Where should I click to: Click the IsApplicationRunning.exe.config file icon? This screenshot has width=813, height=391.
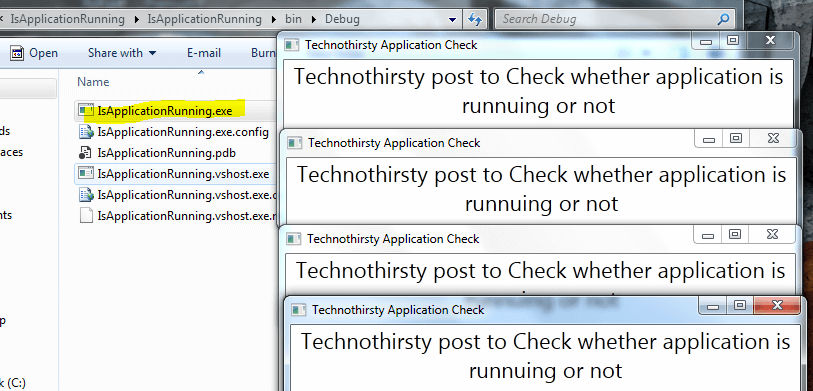pyautogui.click(x=86, y=132)
